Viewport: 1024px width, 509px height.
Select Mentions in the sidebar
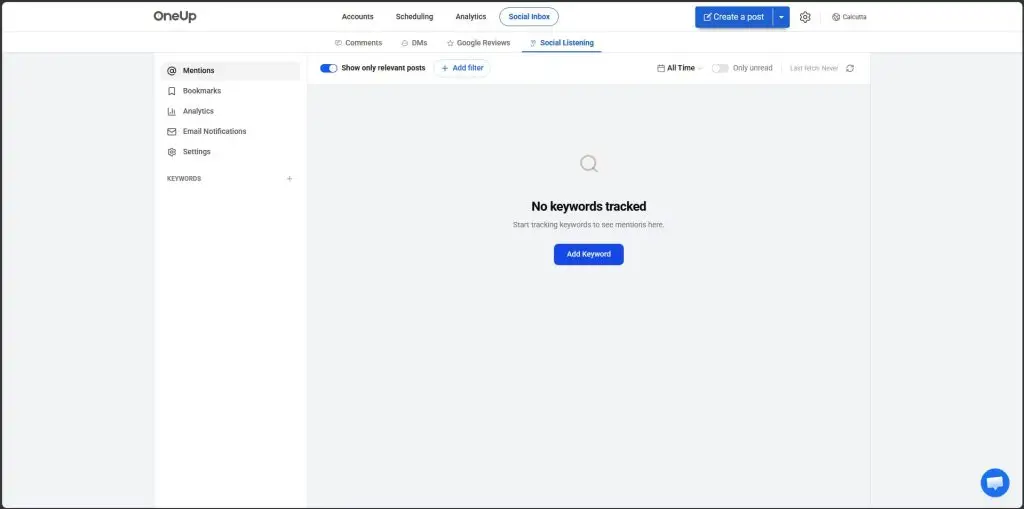pyautogui.click(x=230, y=71)
